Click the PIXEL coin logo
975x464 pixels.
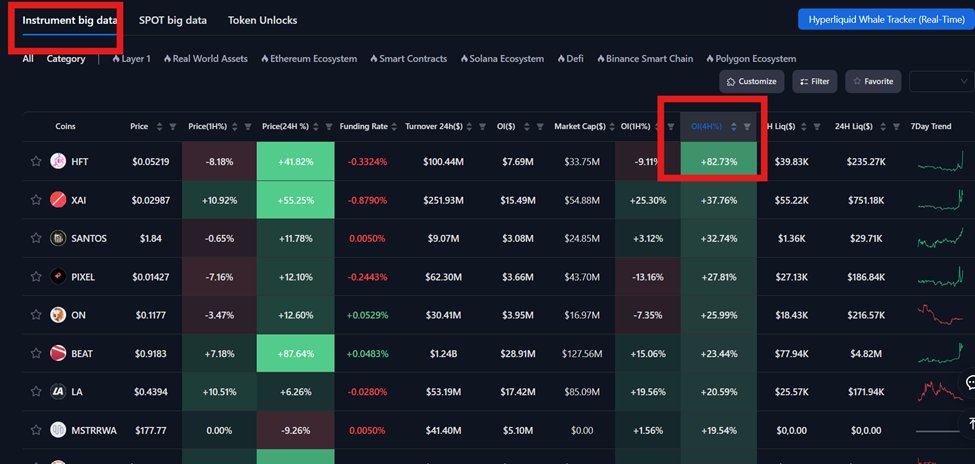pyautogui.click(x=58, y=277)
